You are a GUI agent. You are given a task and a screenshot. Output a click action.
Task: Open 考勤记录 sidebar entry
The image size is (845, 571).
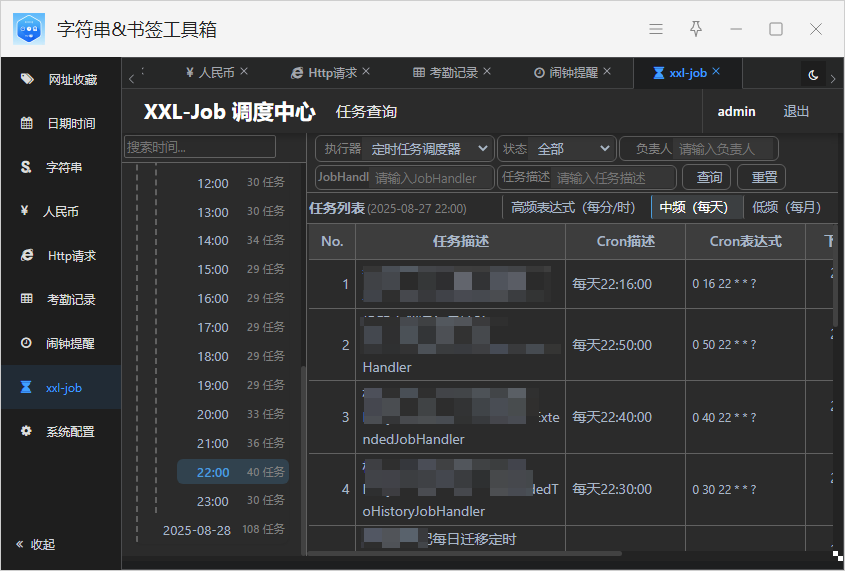click(60, 299)
